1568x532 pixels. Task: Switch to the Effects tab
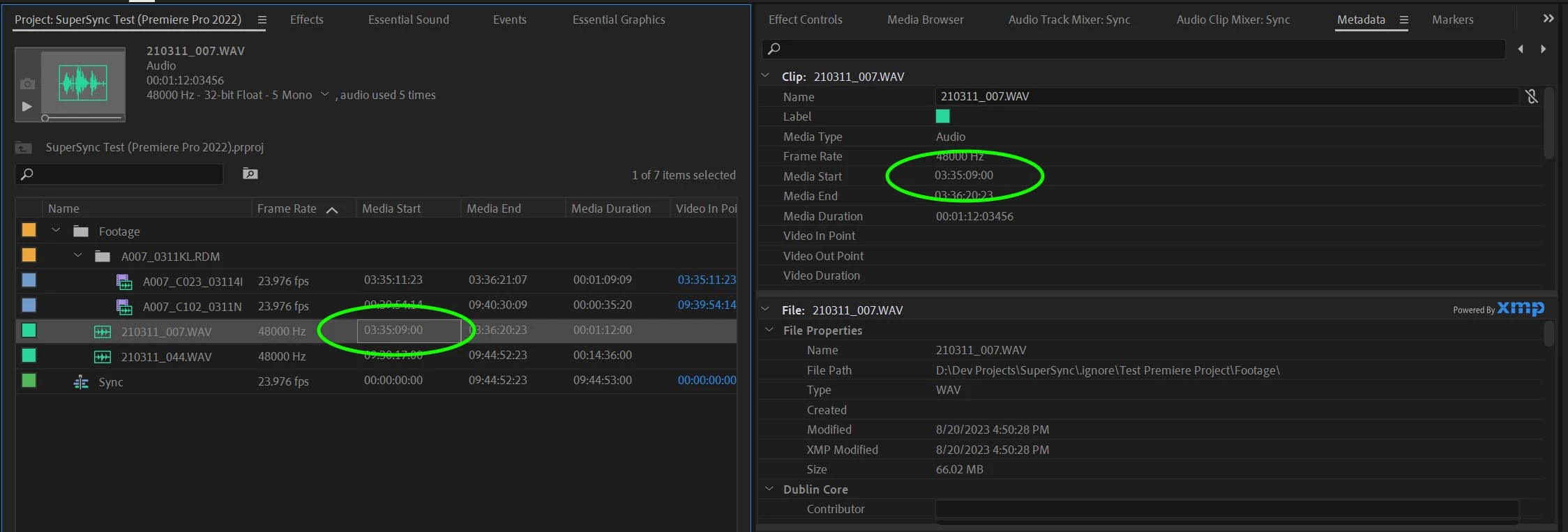pos(307,20)
